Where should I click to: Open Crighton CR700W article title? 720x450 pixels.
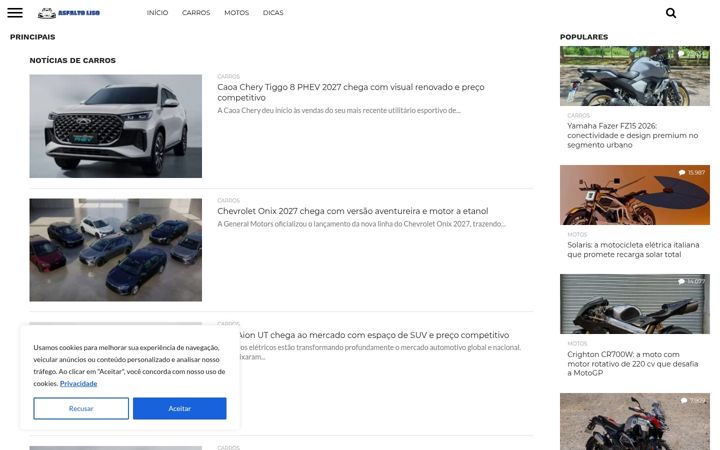coord(632,364)
